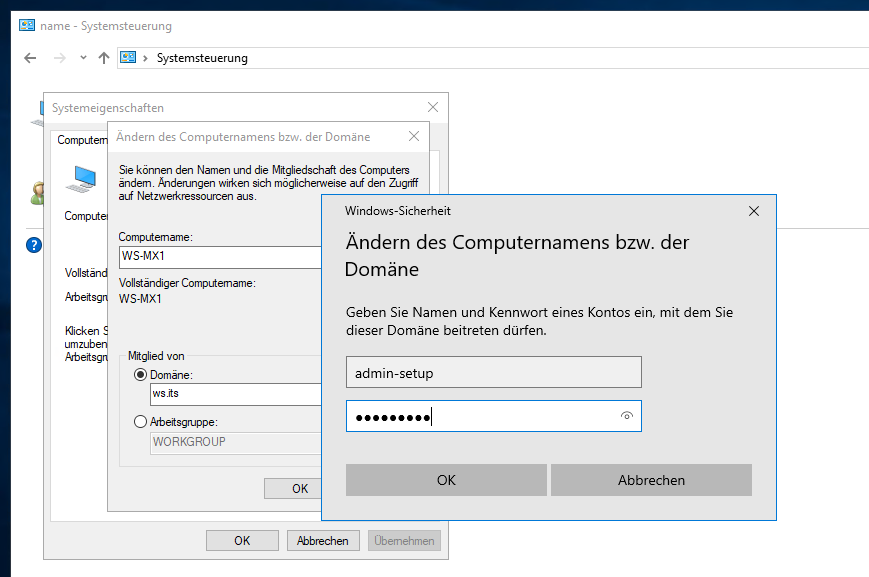Click the control panel icon in address bar
869x577 pixels.
[128, 58]
